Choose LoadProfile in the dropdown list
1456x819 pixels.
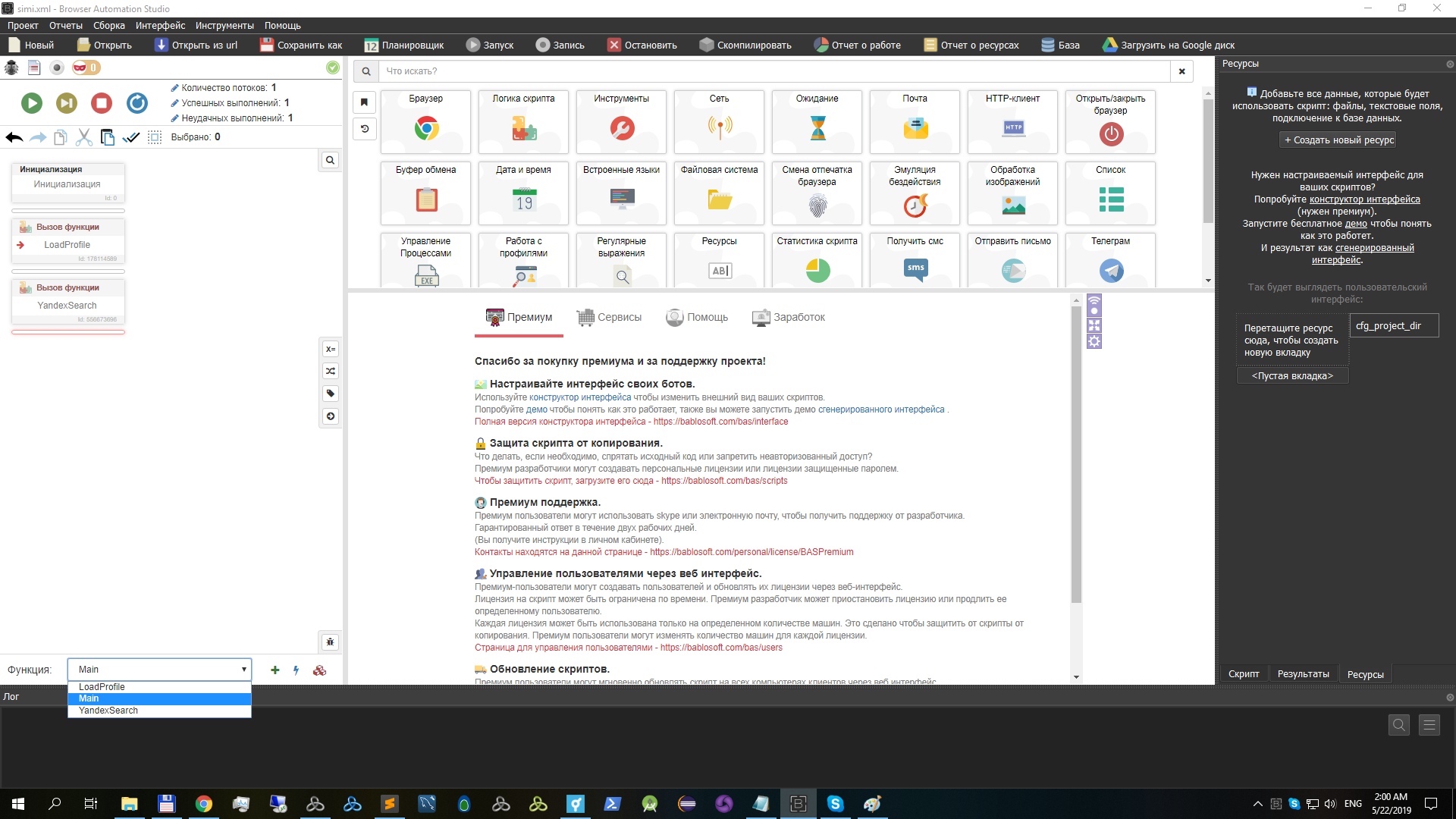pyautogui.click(x=102, y=687)
